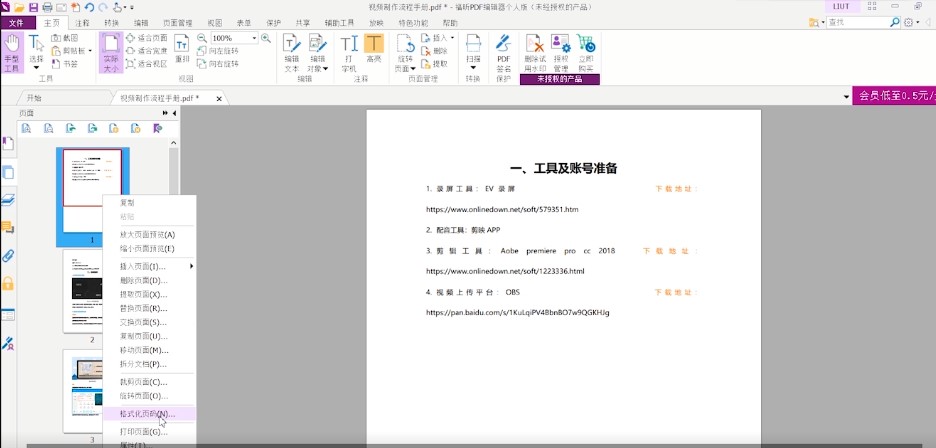This screenshot has width=936, height=448.
Task: Click the zoom in magnifier
Action: pyautogui.click(x=266, y=38)
